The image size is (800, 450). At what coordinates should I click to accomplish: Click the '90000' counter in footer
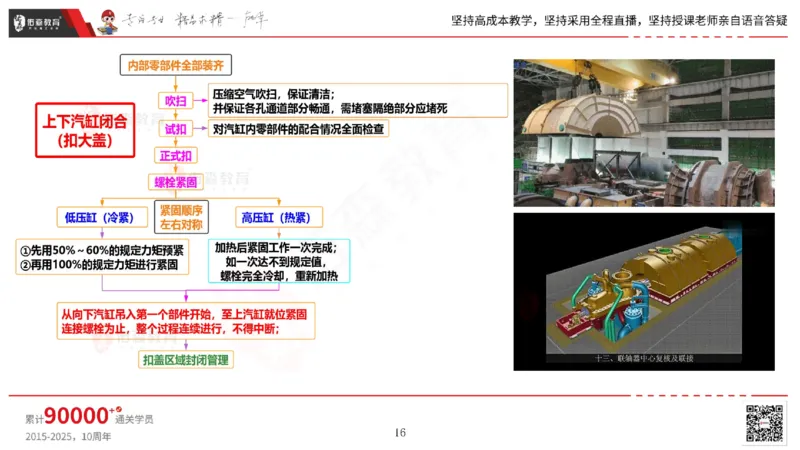[76, 416]
